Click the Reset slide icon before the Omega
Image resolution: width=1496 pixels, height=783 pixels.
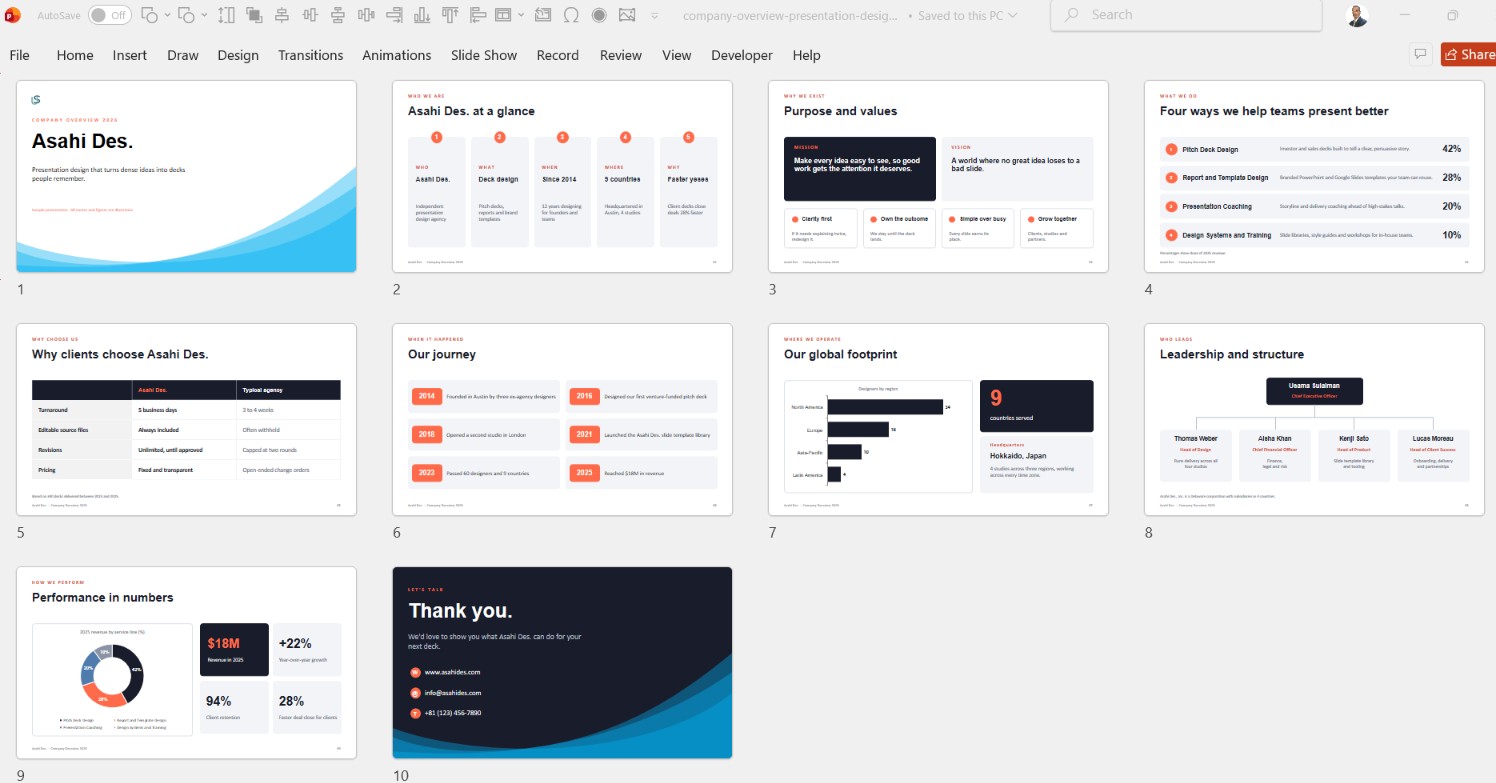click(x=543, y=15)
